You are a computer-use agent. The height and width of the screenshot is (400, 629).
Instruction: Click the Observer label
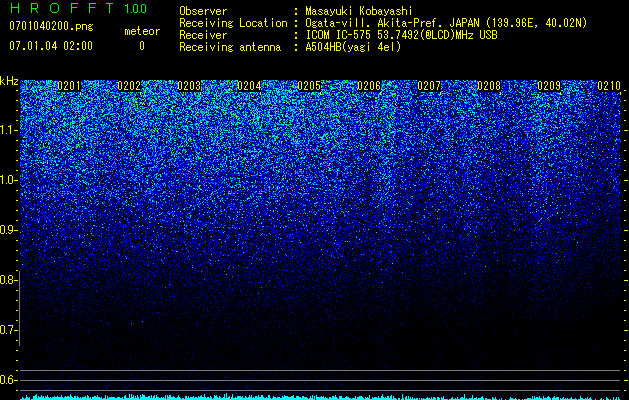(x=203, y=11)
